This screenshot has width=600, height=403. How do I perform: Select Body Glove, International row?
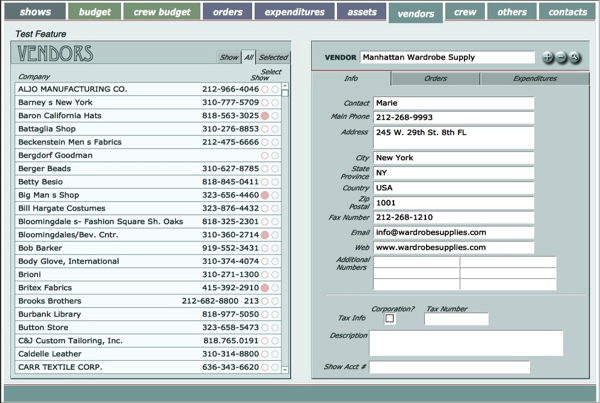click(148, 261)
